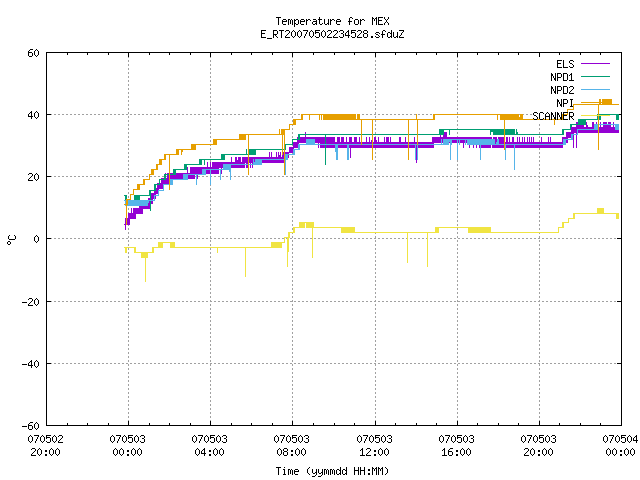Screen dimensions: 640x480
Task: Click the NPI legend label
Action: (x=565, y=103)
